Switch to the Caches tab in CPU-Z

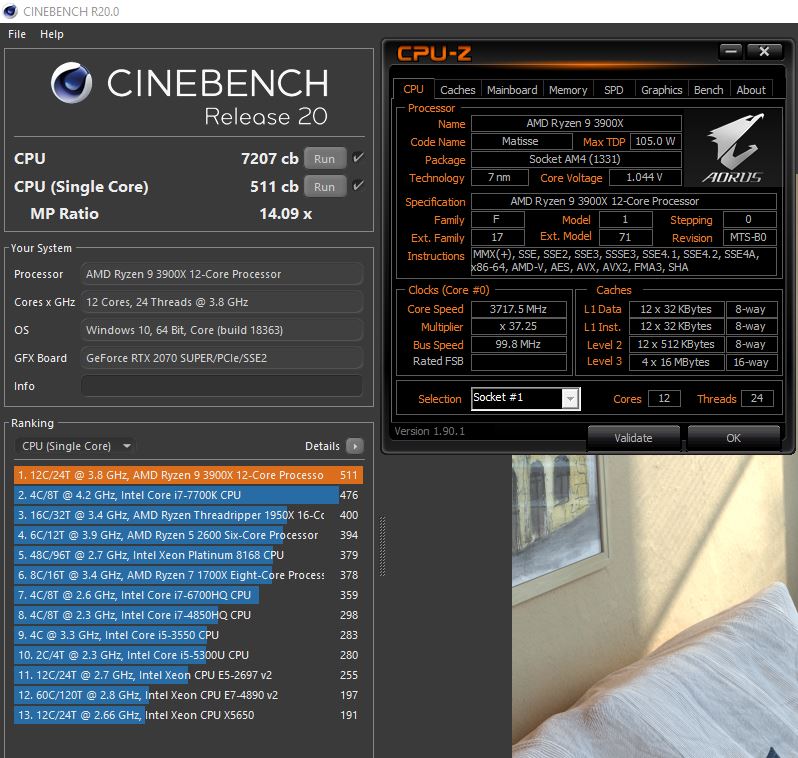click(458, 90)
